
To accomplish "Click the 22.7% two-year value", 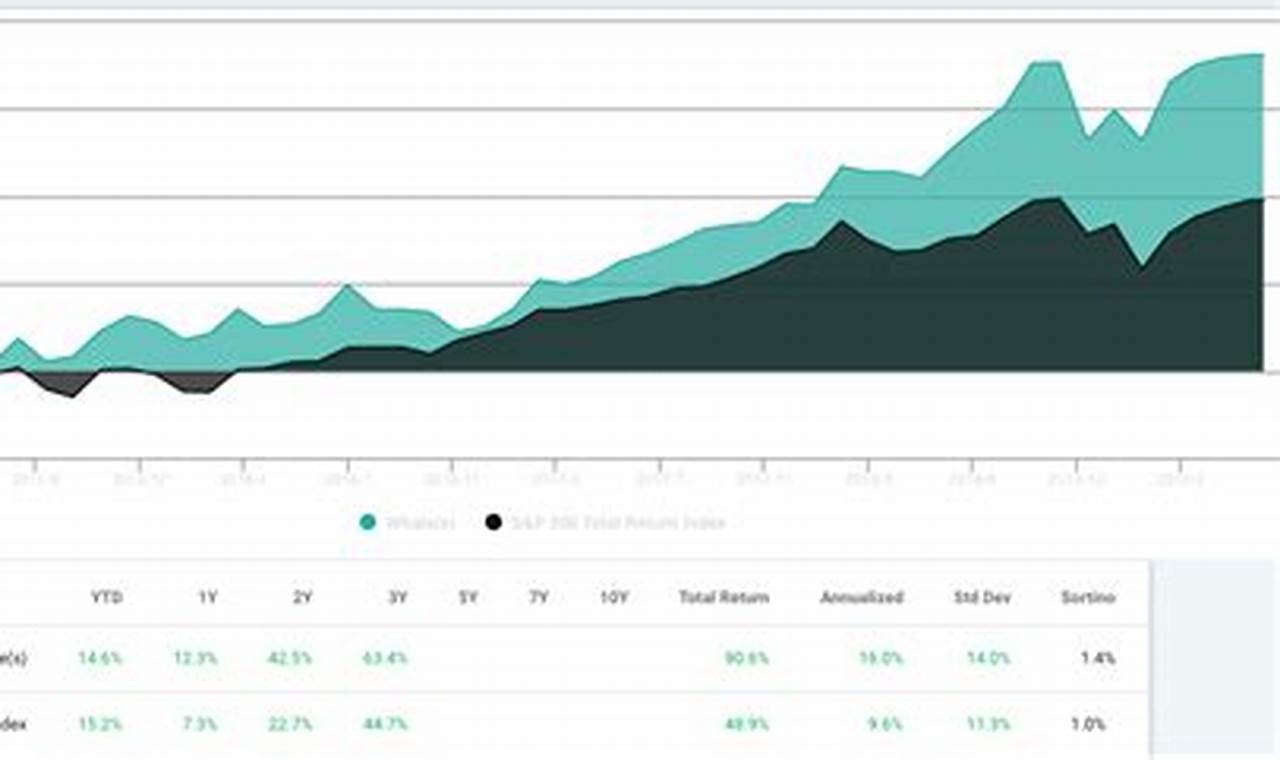I will tap(290, 725).
